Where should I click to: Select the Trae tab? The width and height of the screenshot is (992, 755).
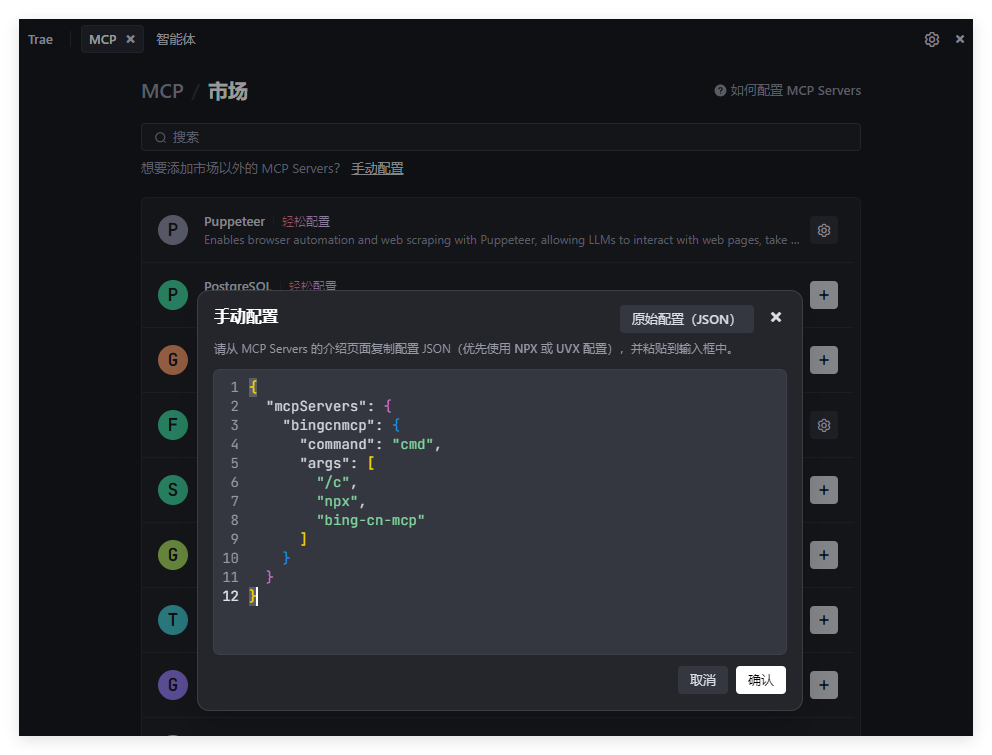click(x=40, y=39)
